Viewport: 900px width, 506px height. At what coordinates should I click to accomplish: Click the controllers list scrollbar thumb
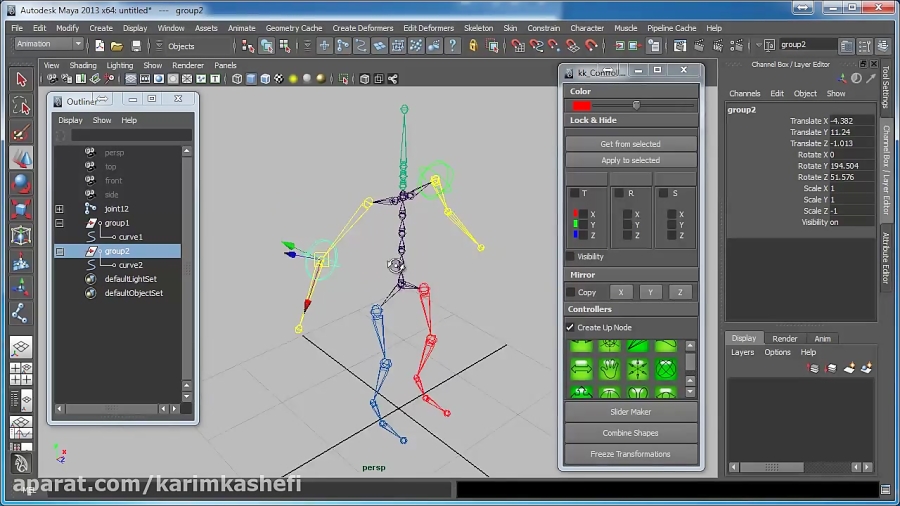(x=690, y=363)
